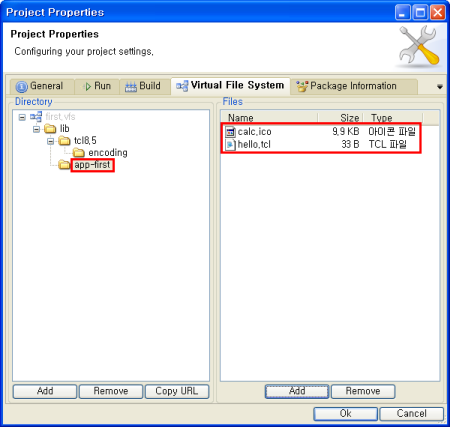Select the first.vfs tree label
Image resolution: width=450 pixels, height=427 pixels.
(x=60, y=117)
